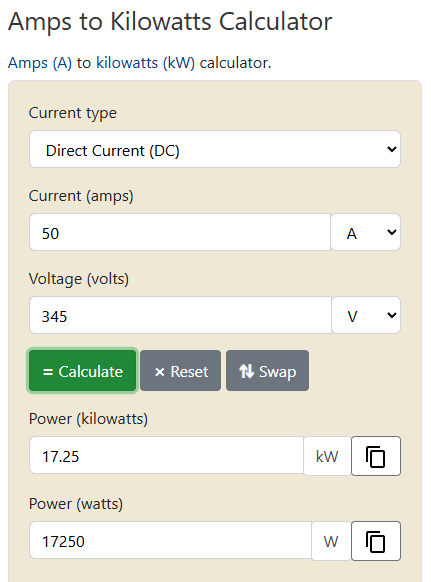
Task: Open the Current type dropdown
Action: point(215,149)
